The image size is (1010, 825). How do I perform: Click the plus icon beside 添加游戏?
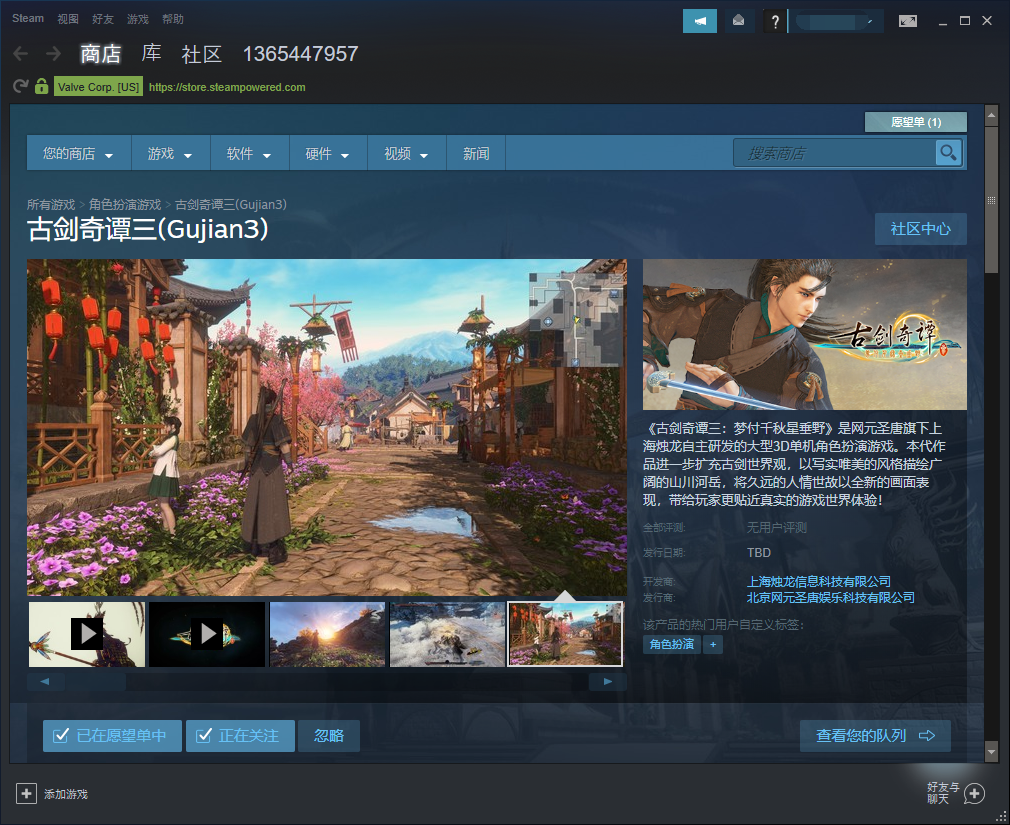click(26, 793)
